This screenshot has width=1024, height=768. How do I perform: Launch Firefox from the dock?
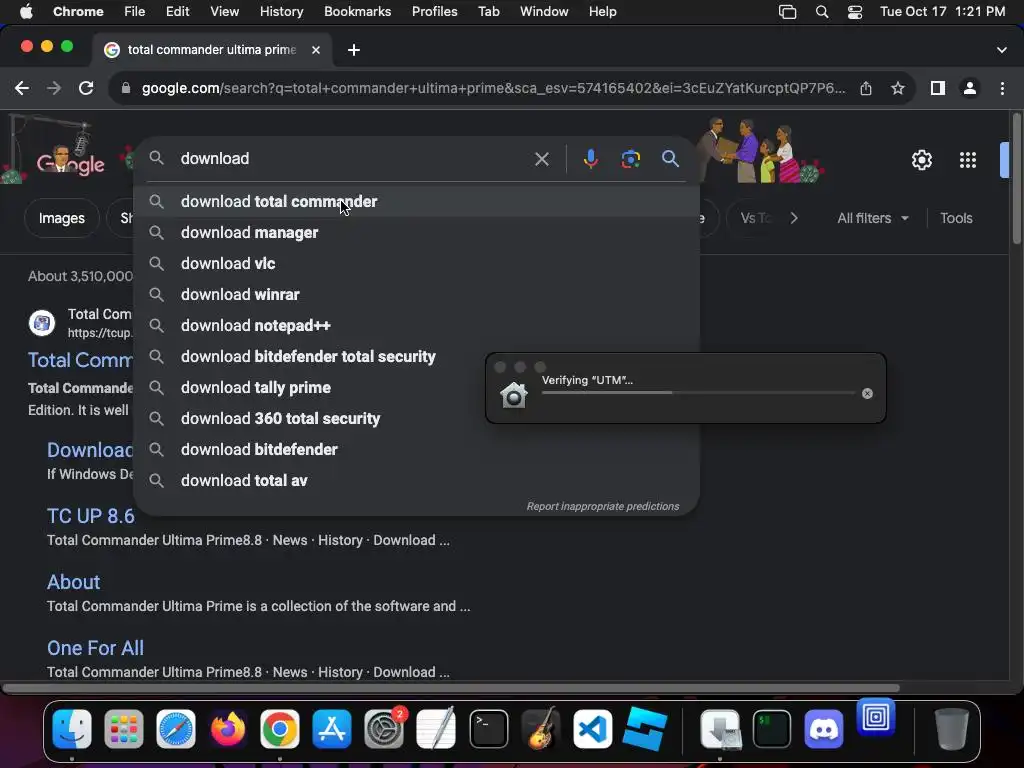[x=228, y=729]
